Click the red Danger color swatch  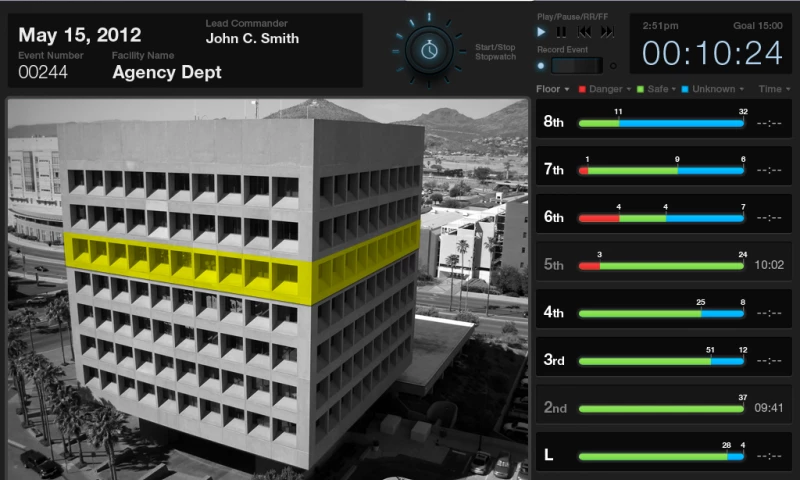pyautogui.click(x=582, y=89)
